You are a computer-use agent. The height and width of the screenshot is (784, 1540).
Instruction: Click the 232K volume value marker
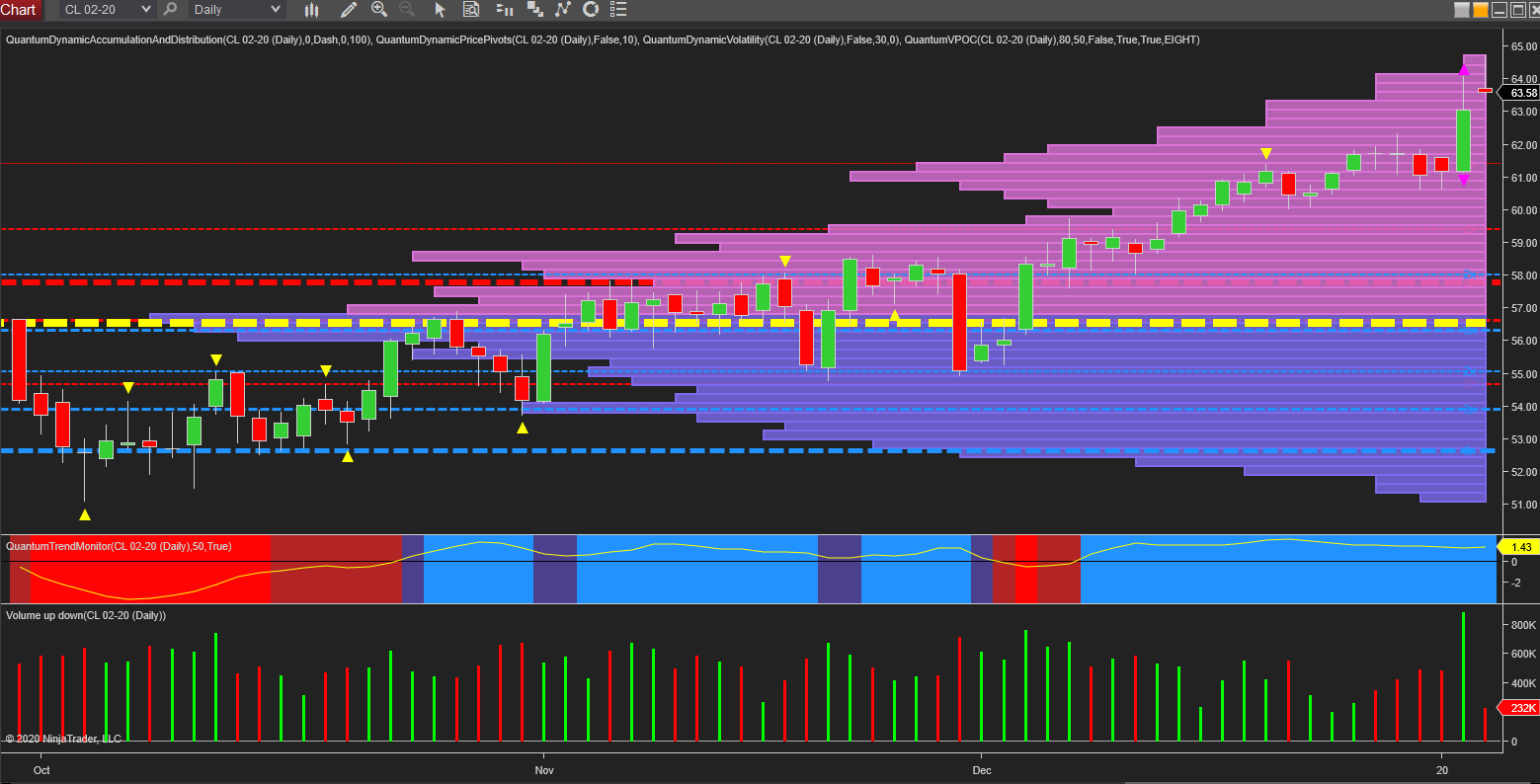pos(1519,708)
